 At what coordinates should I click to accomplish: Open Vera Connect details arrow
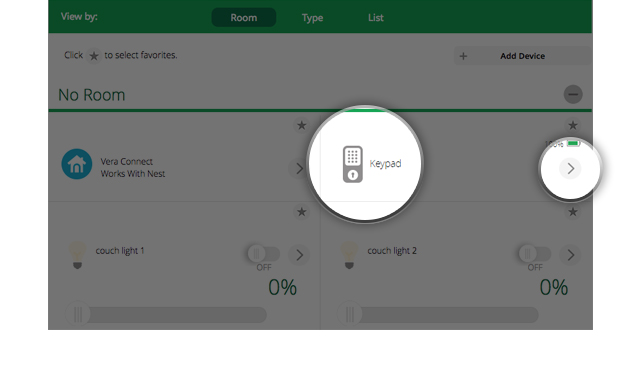coord(299,168)
